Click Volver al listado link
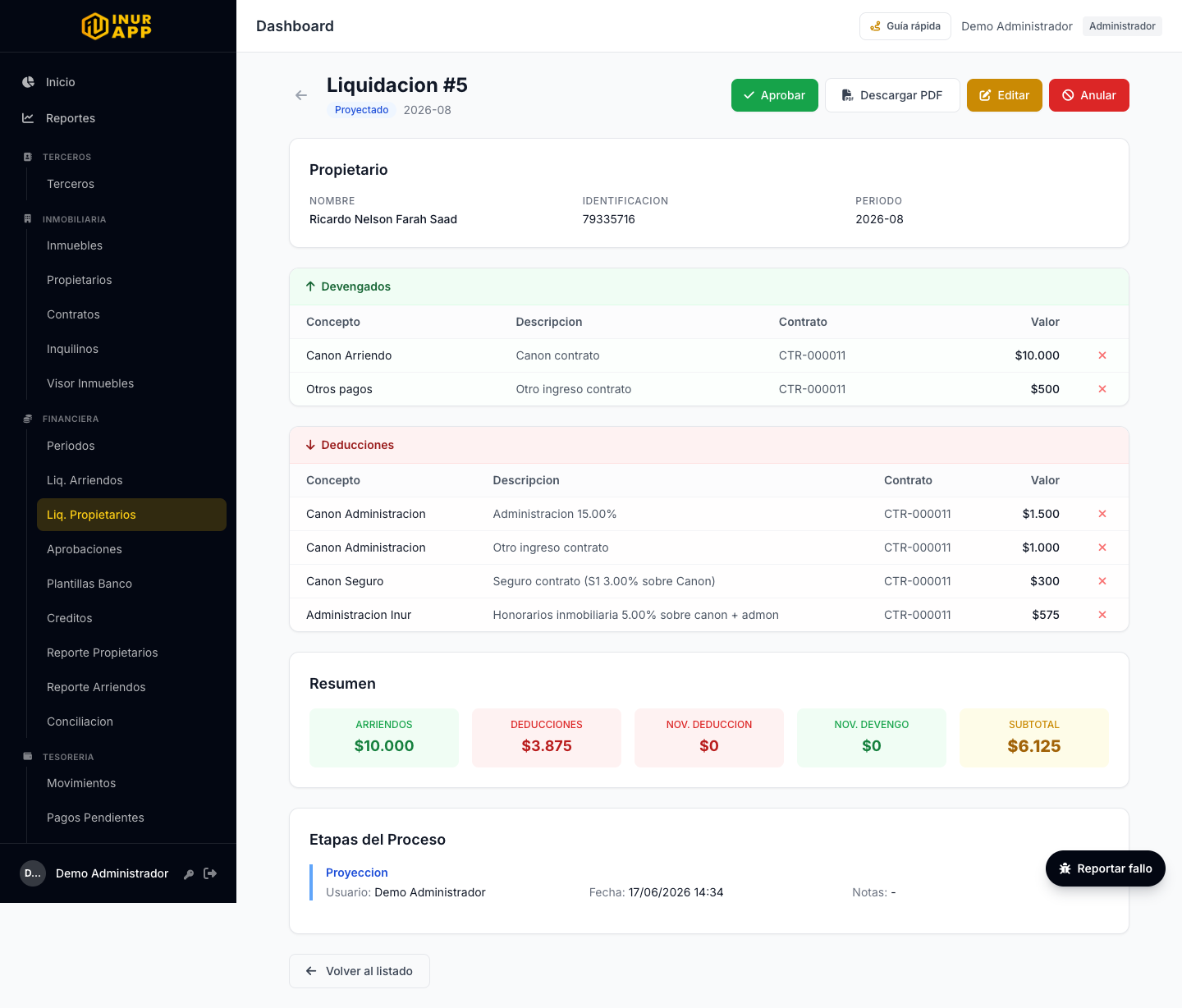 click(360, 971)
